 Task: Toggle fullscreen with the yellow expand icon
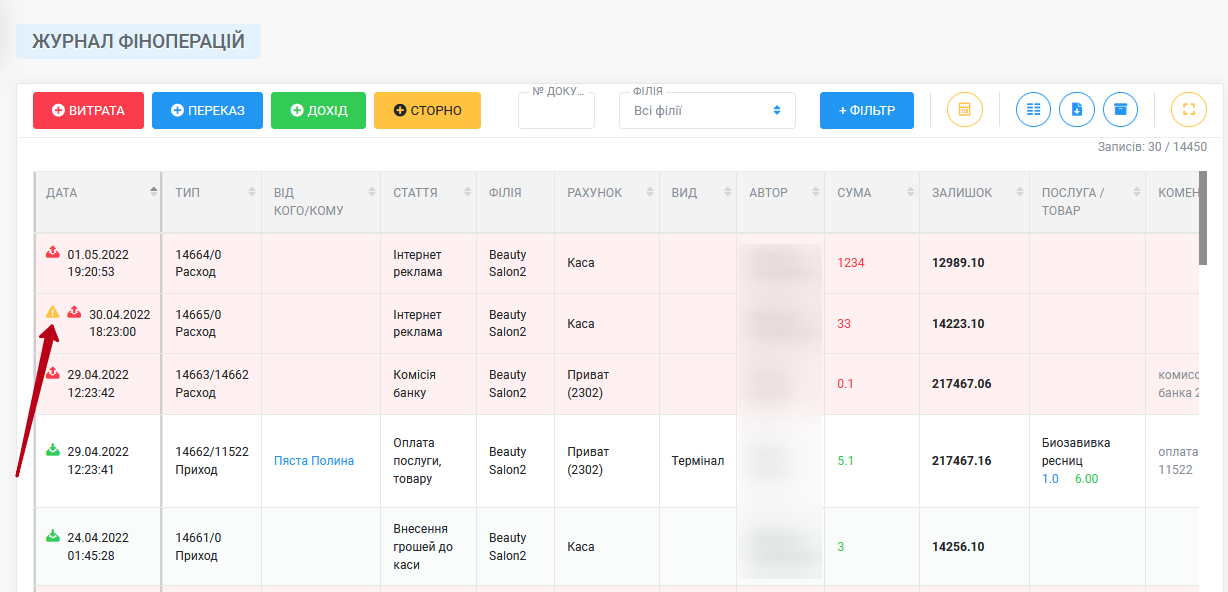click(1189, 109)
